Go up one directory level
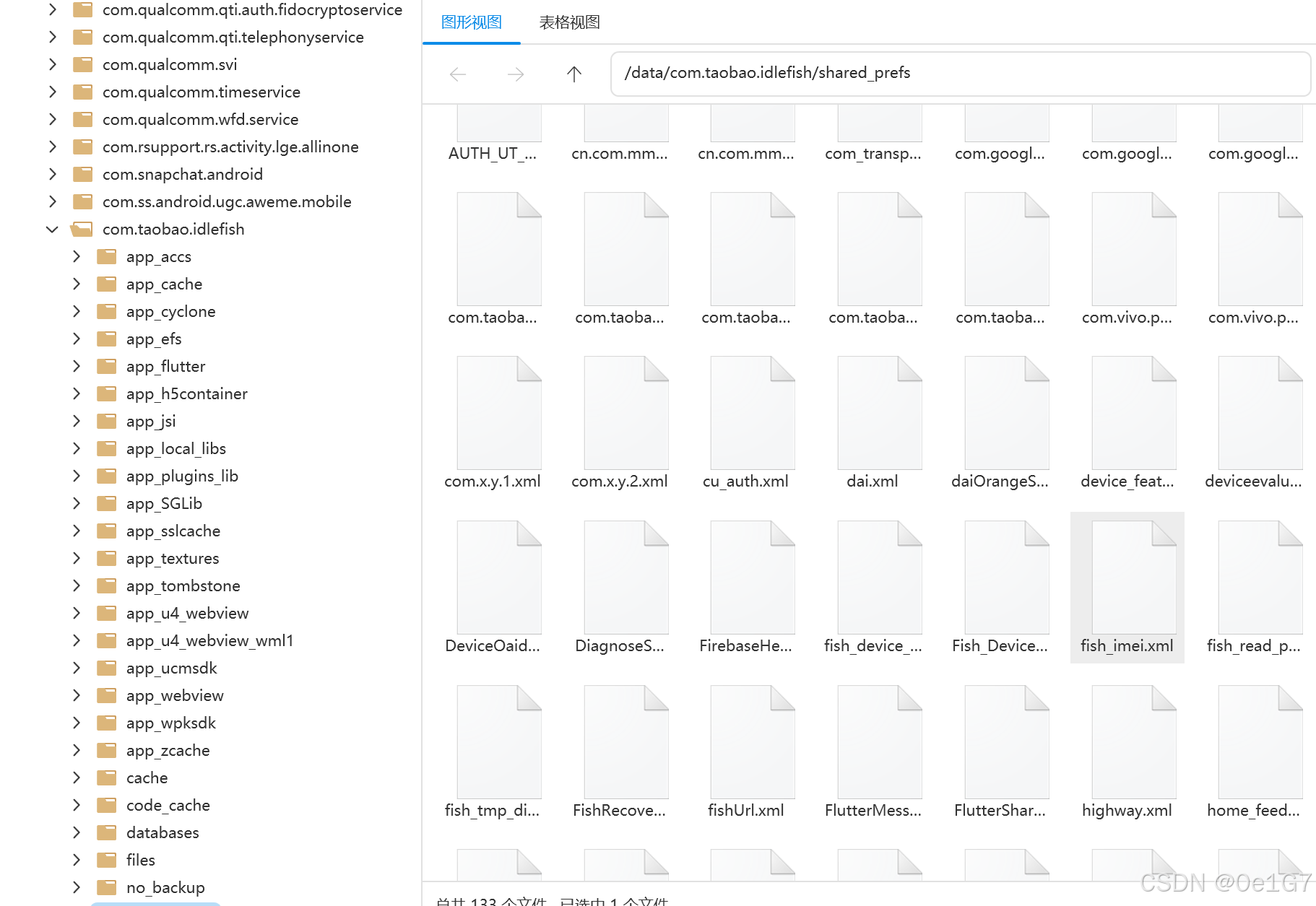1316x906 pixels. 574,74
